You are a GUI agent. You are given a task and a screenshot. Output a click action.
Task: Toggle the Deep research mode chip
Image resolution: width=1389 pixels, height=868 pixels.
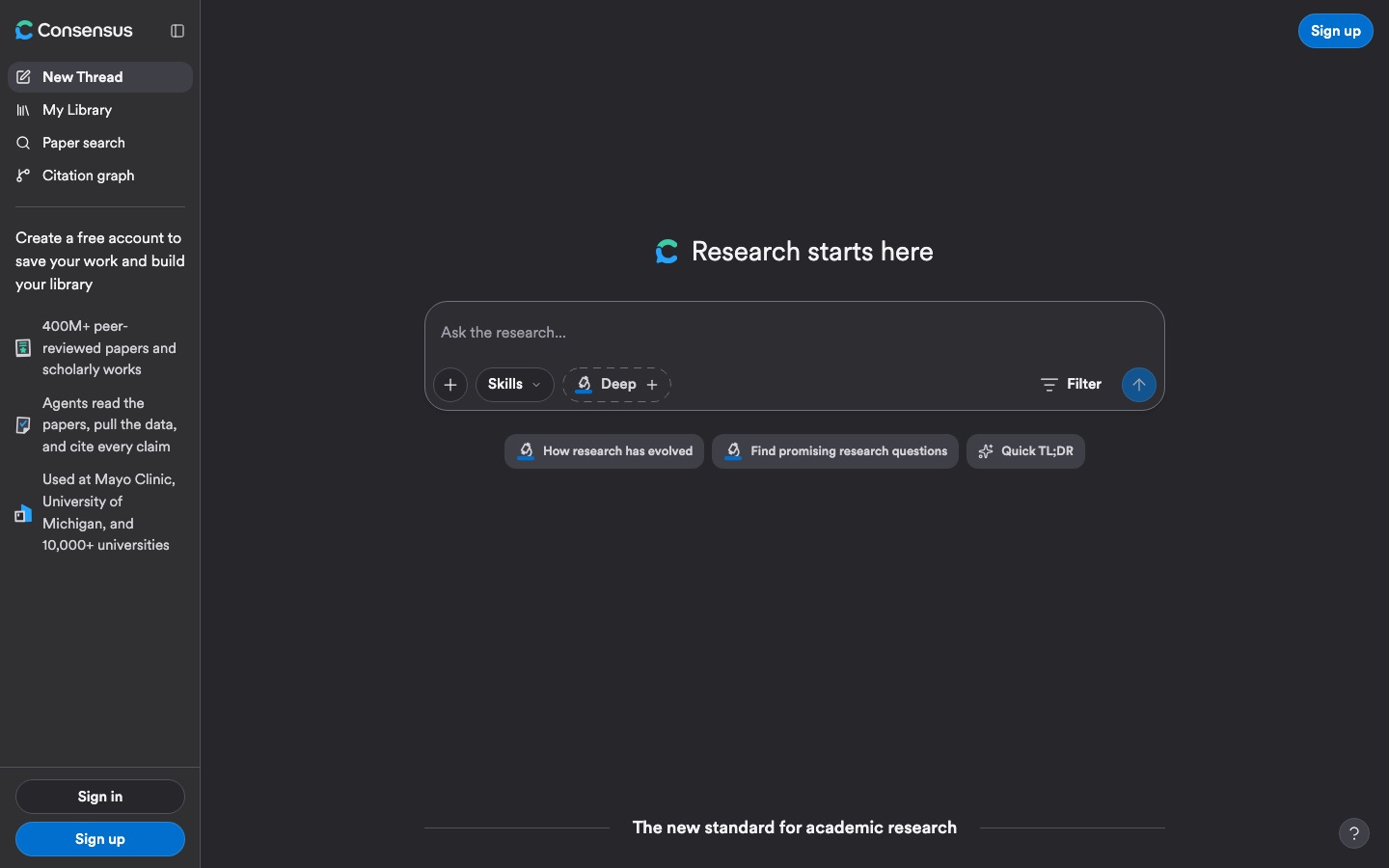(x=616, y=385)
